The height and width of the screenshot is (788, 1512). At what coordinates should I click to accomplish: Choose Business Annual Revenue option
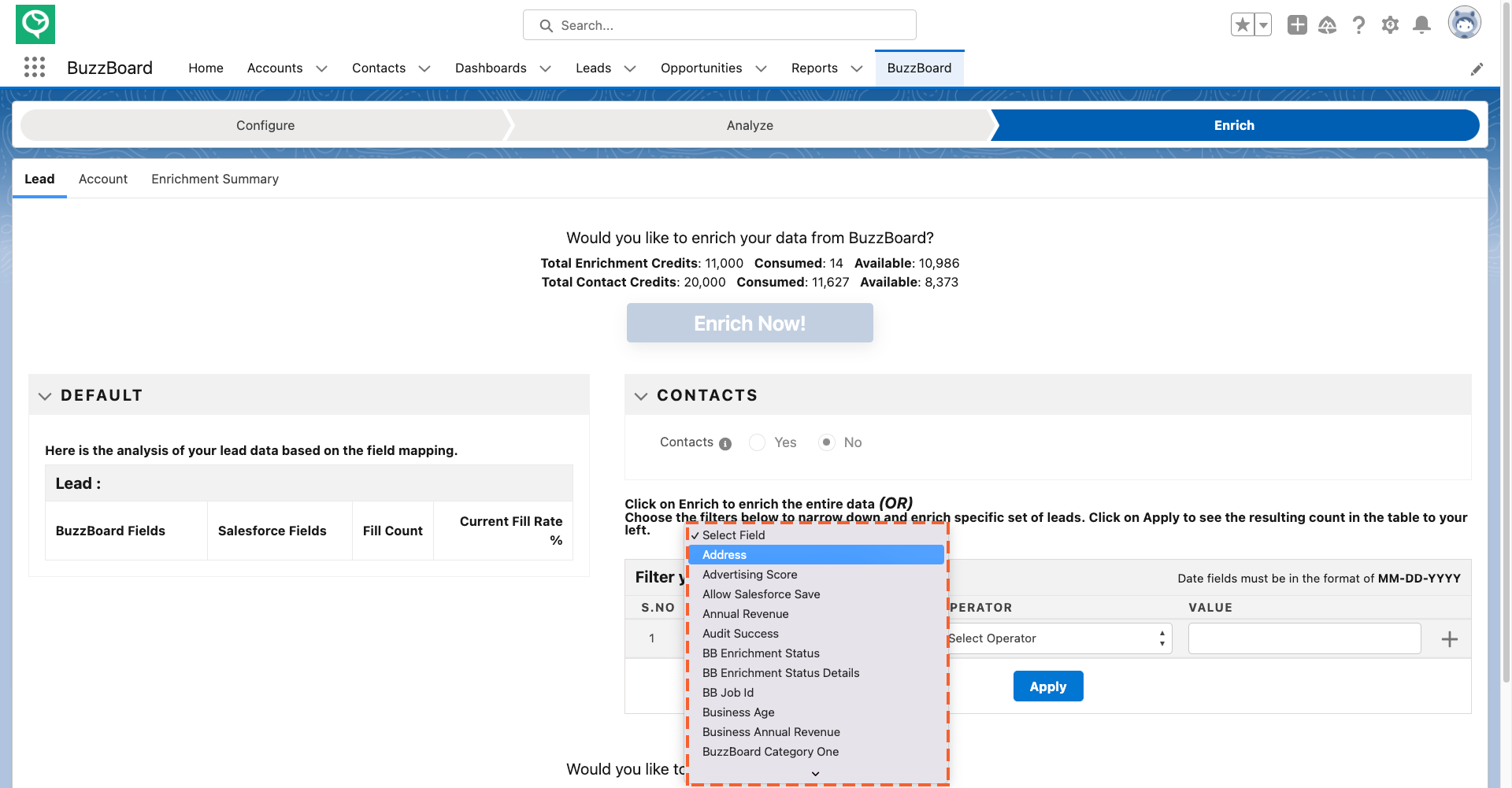[816, 732]
